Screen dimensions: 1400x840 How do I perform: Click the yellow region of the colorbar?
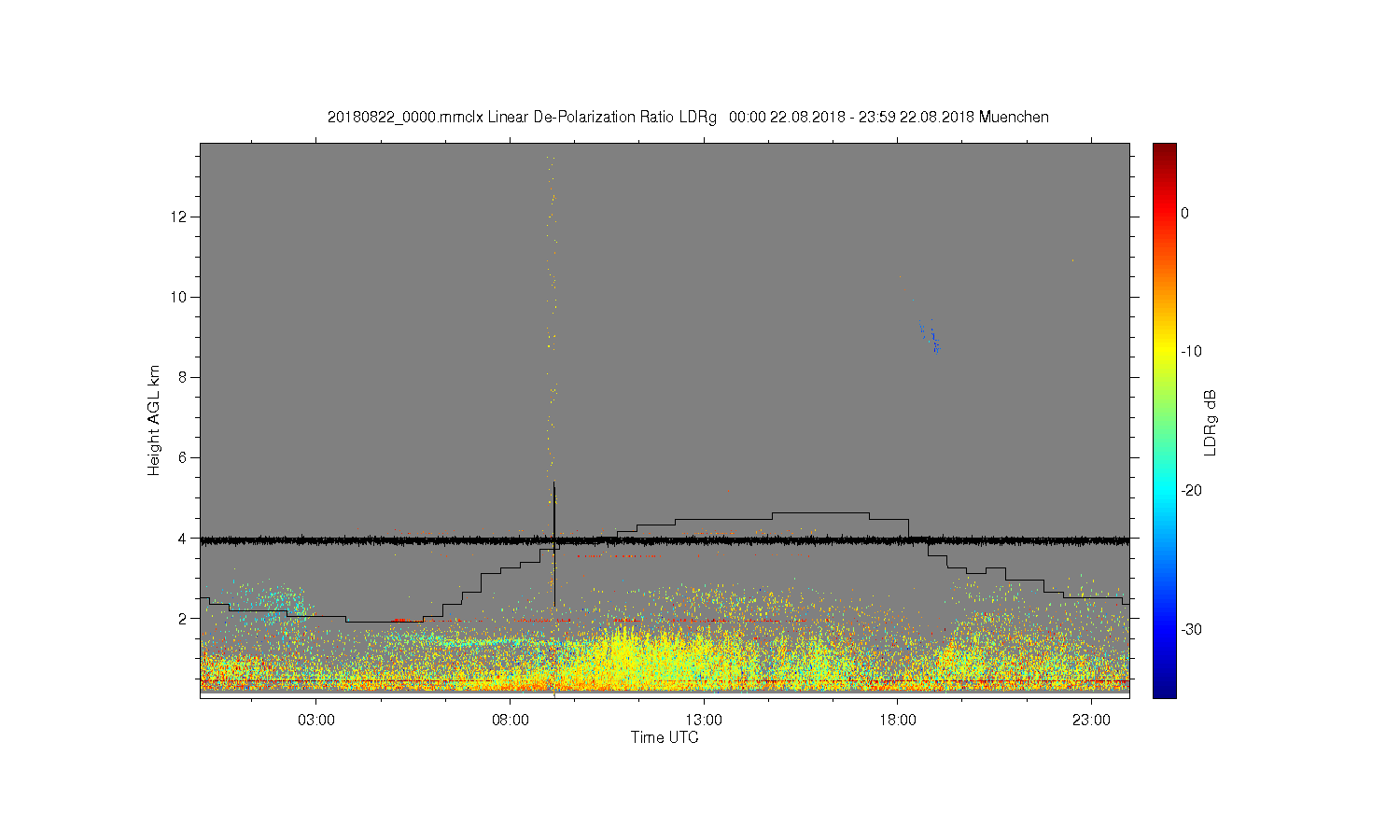(x=1165, y=352)
